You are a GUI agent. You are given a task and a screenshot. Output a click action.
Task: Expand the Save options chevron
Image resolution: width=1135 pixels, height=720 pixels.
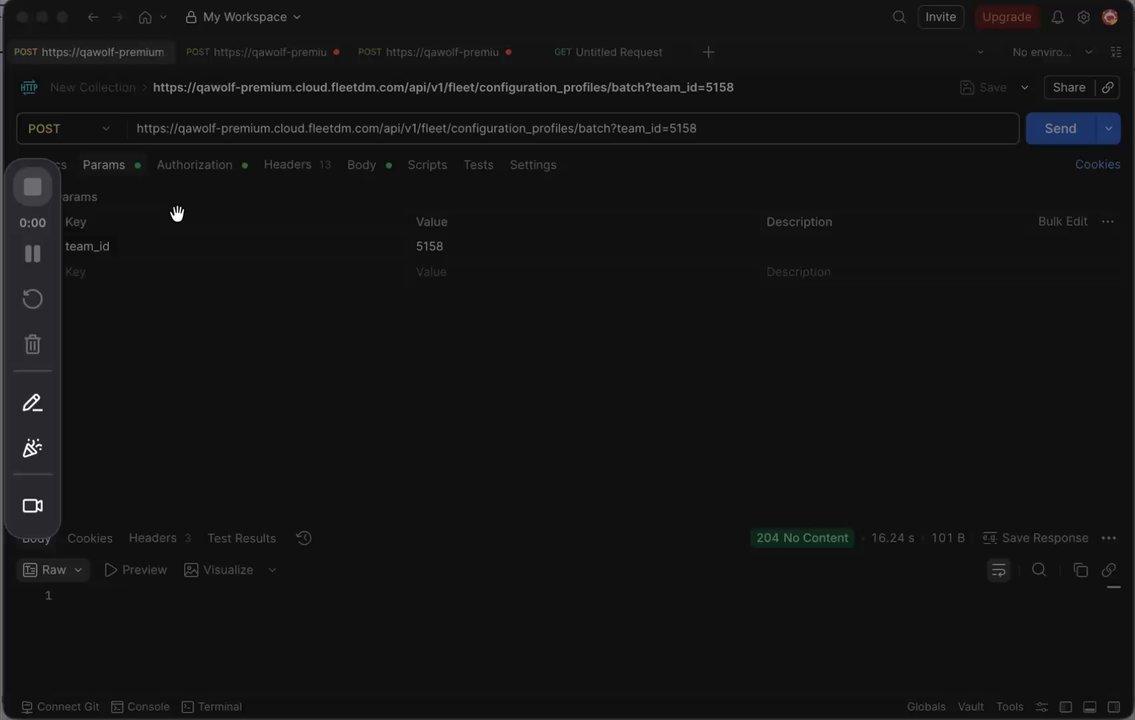pos(1024,88)
